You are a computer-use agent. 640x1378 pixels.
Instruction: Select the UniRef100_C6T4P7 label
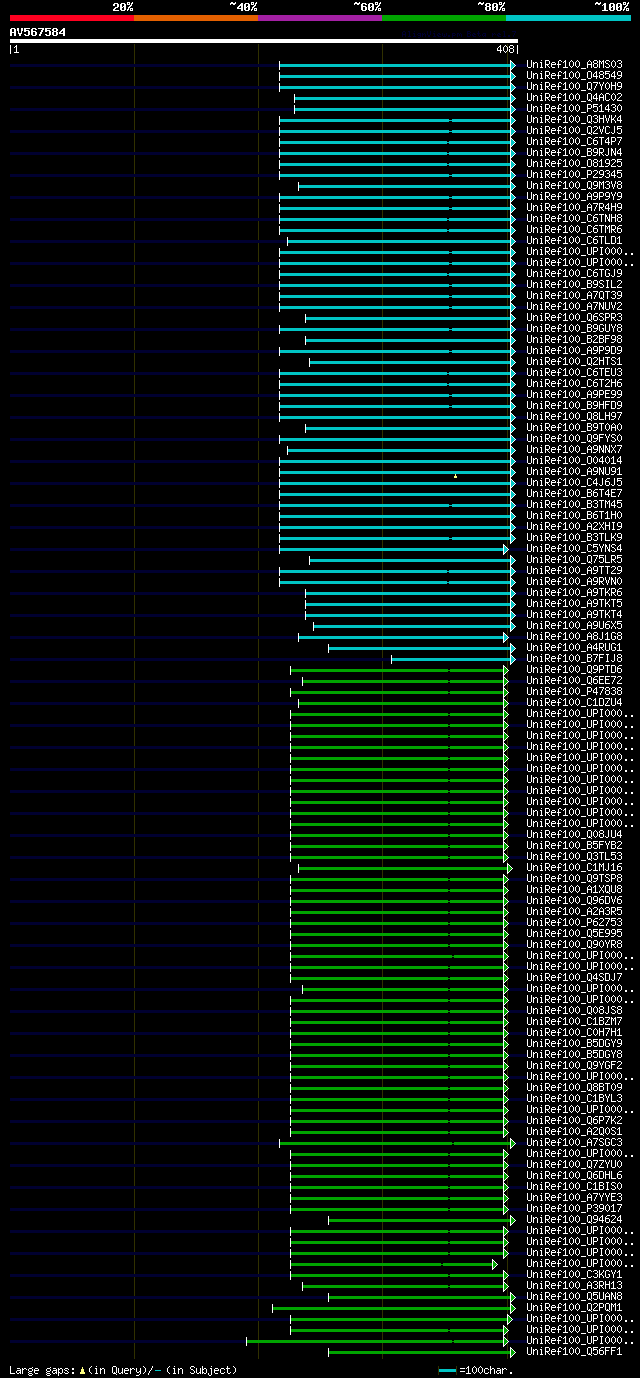[x=574, y=141]
